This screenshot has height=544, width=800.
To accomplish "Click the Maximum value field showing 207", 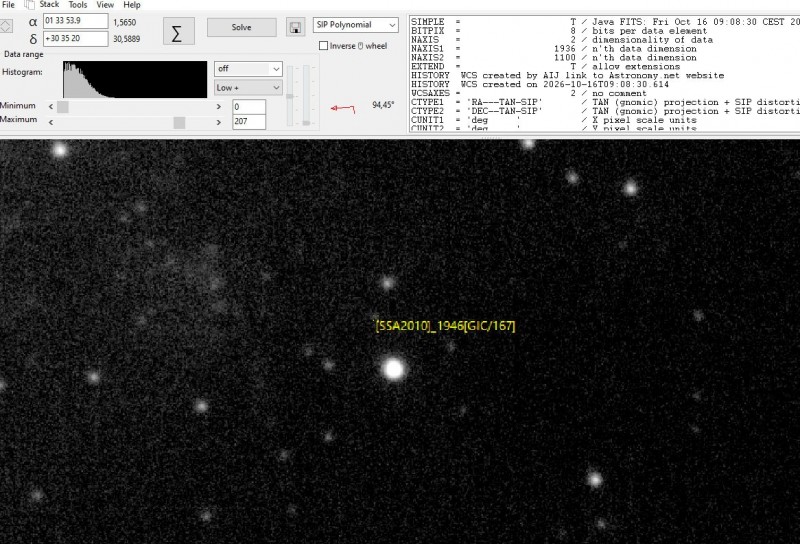I will (x=249, y=121).
